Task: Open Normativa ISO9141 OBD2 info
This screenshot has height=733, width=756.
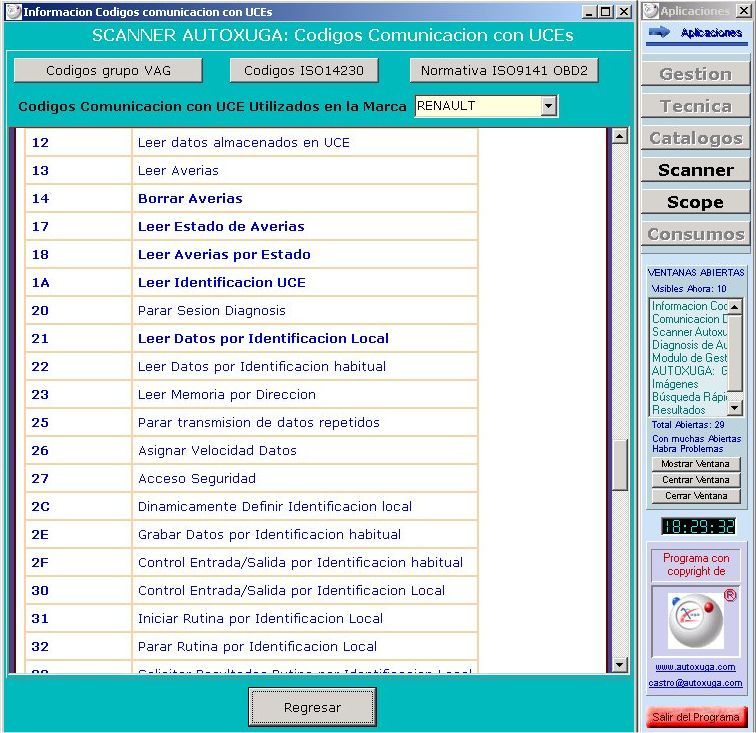Action: [504, 70]
